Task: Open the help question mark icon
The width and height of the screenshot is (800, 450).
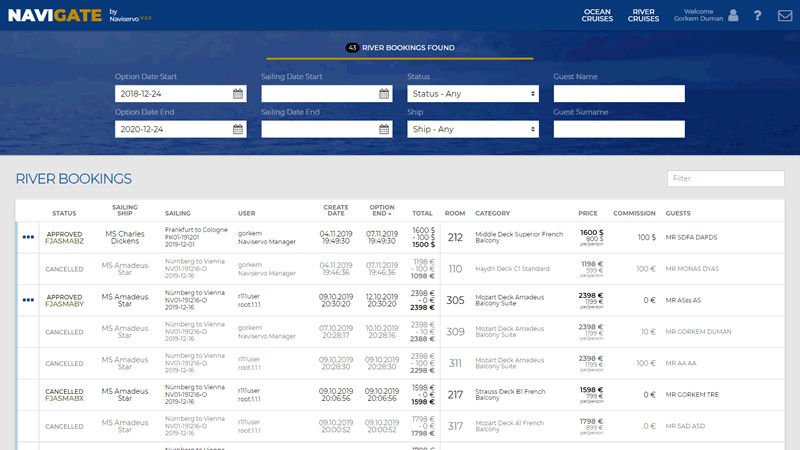Action: click(758, 16)
